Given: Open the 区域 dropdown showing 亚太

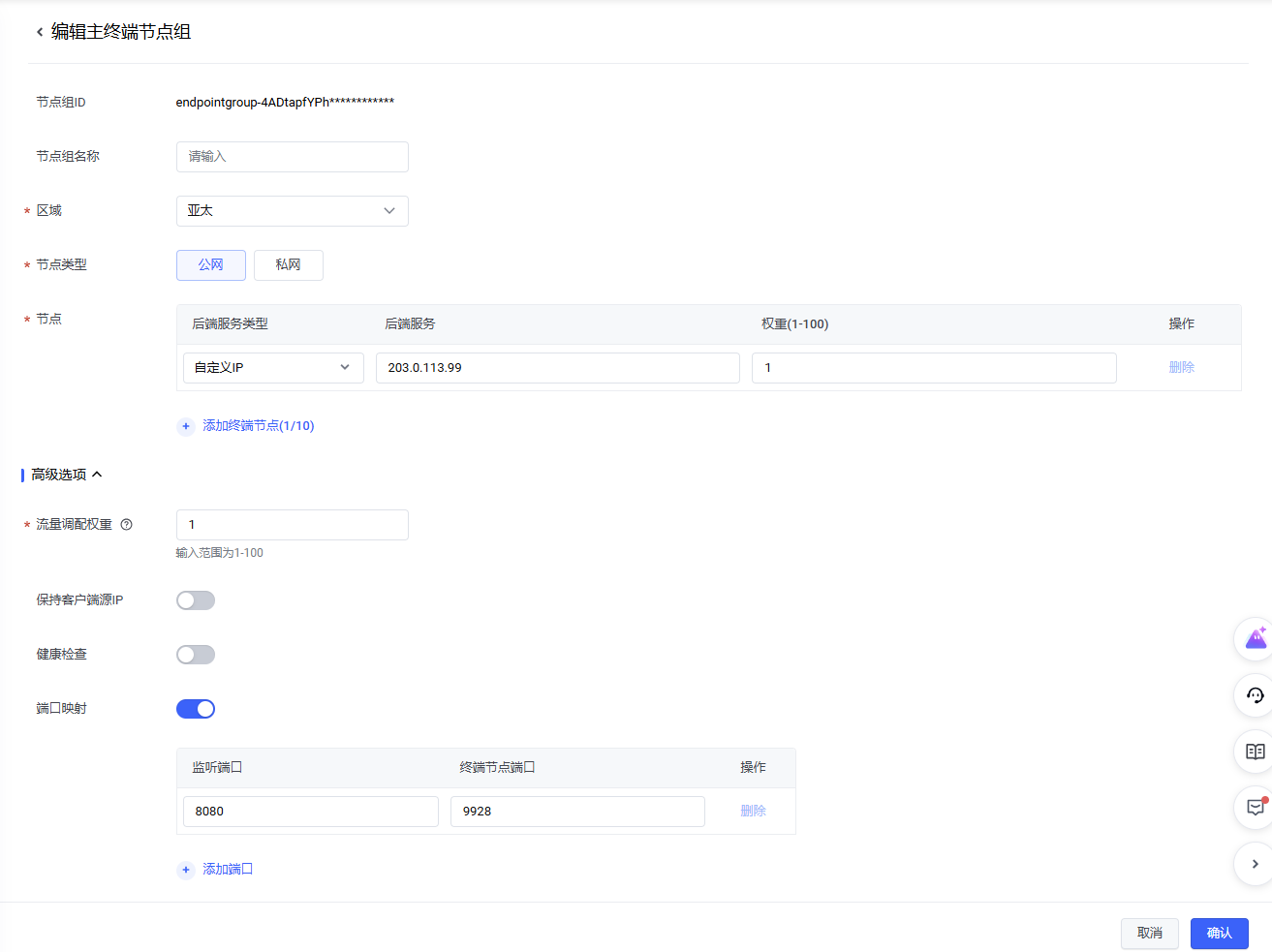Looking at the screenshot, I should 292,211.
